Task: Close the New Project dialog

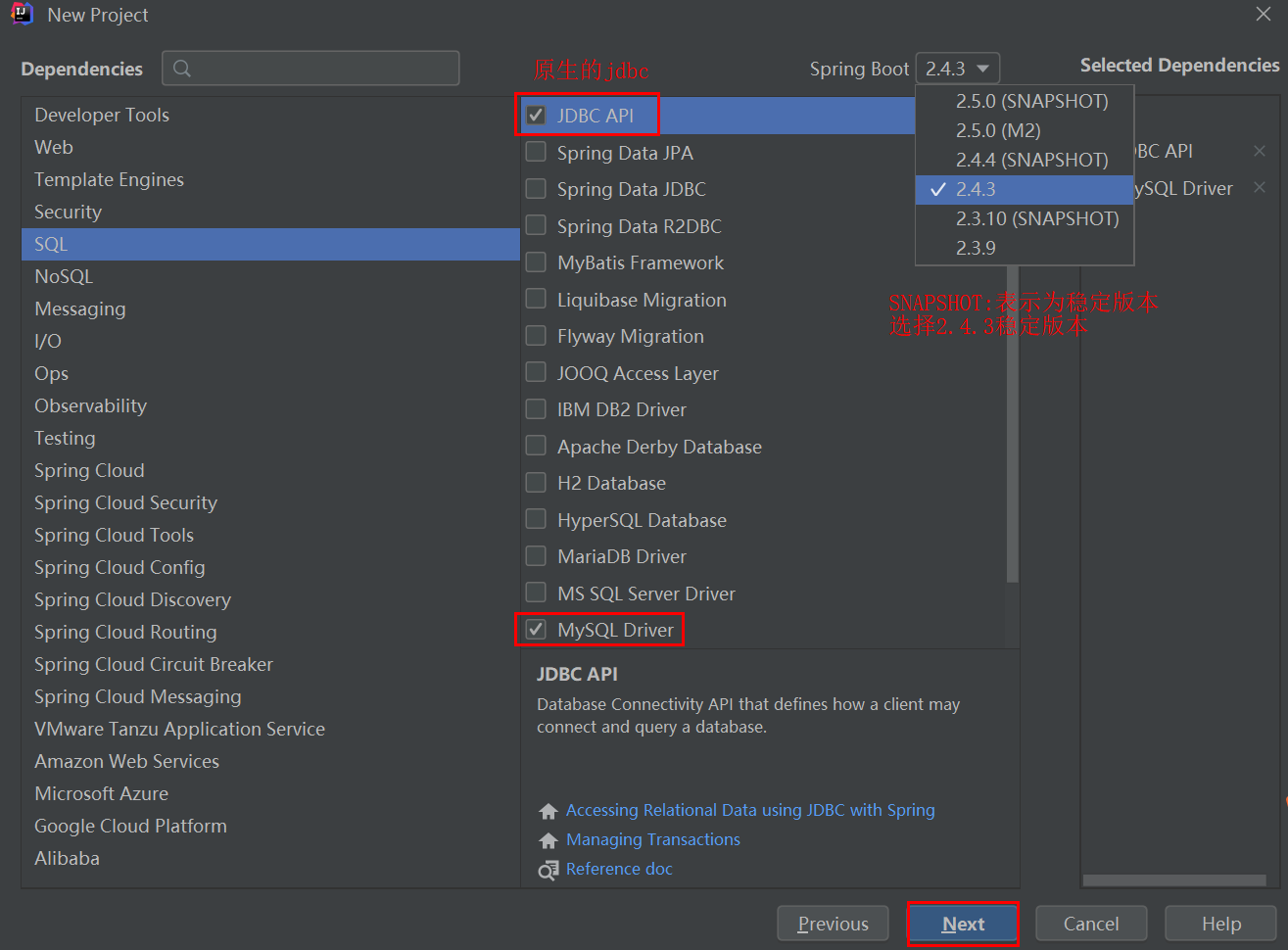Action: pyautogui.click(x=1264, y=14)
